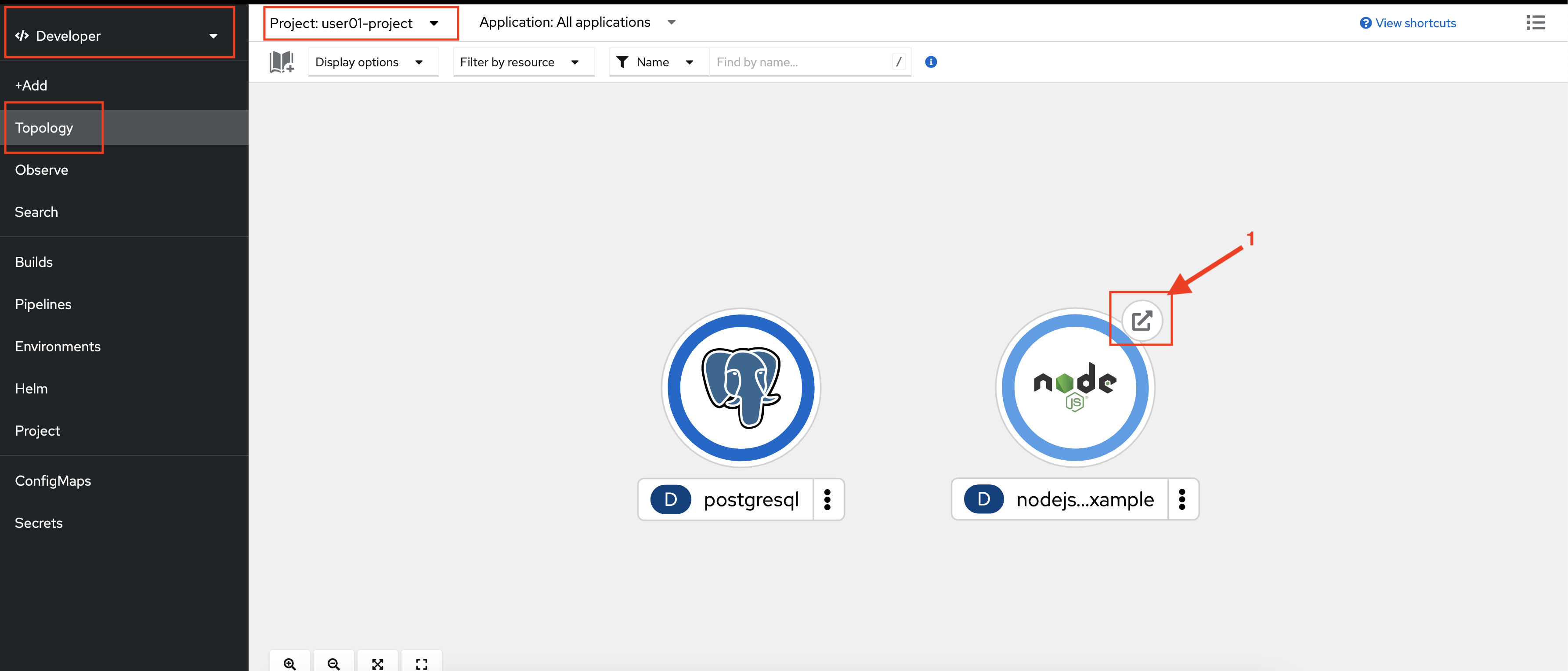
Task: Open the nodejs app URL external link icon
Action: pyautogui.click(x=1142, y=320)
